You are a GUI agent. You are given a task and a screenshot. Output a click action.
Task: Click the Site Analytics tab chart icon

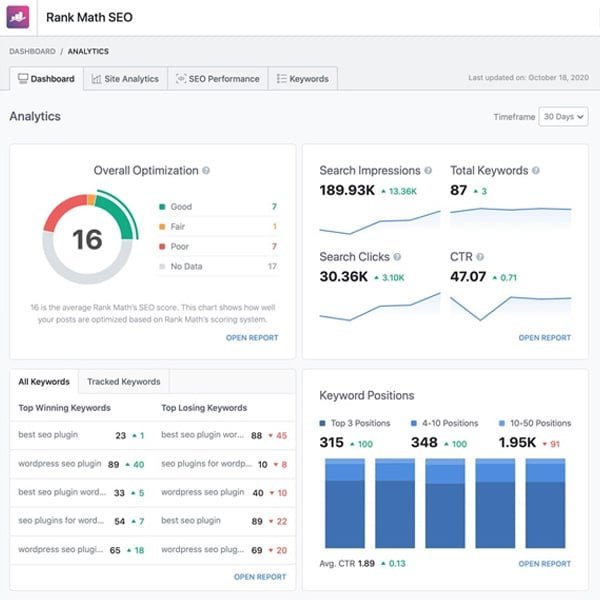pos(96,79)
